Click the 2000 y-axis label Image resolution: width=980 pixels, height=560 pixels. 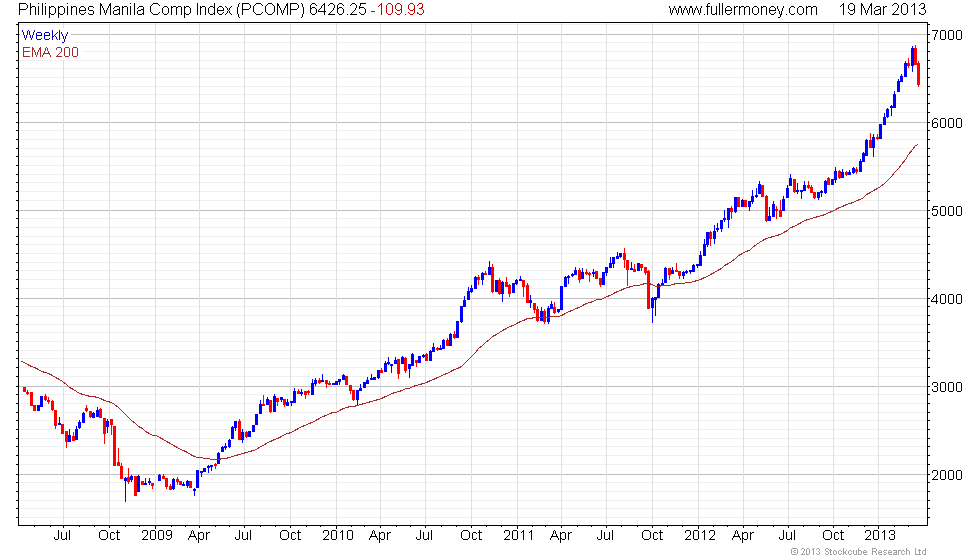click(946, 475)
